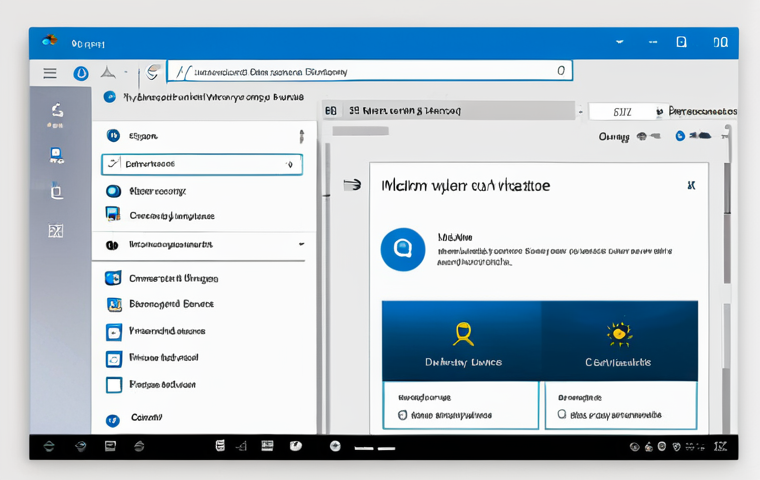
Task: Click the arrow icon left of the dialog title
Action: (x=351, y=185)
